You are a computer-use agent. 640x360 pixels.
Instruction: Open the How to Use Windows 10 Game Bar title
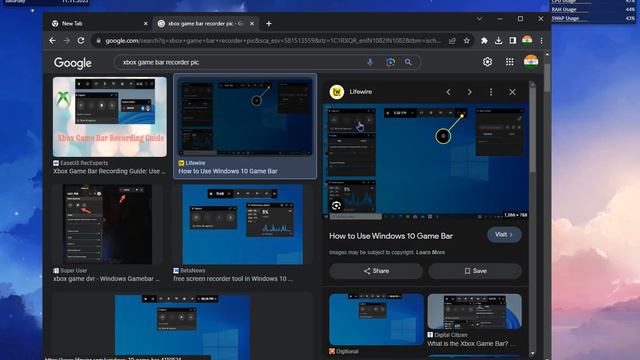pyautogui.click(x=391, y=236)
